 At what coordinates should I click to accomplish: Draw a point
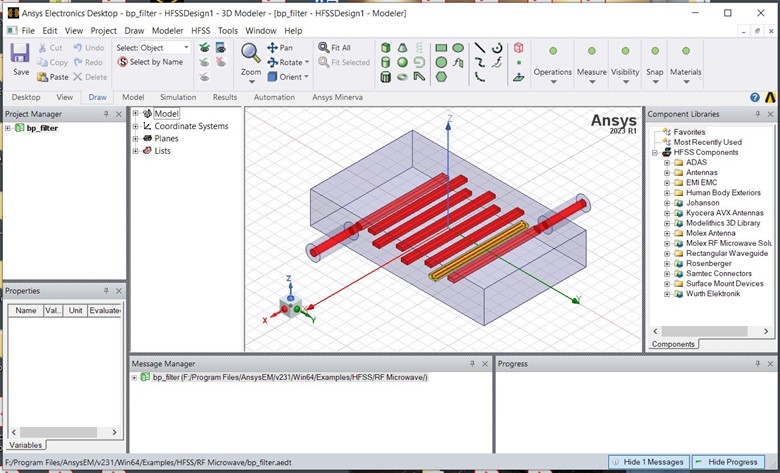click(x=519, y=63)
